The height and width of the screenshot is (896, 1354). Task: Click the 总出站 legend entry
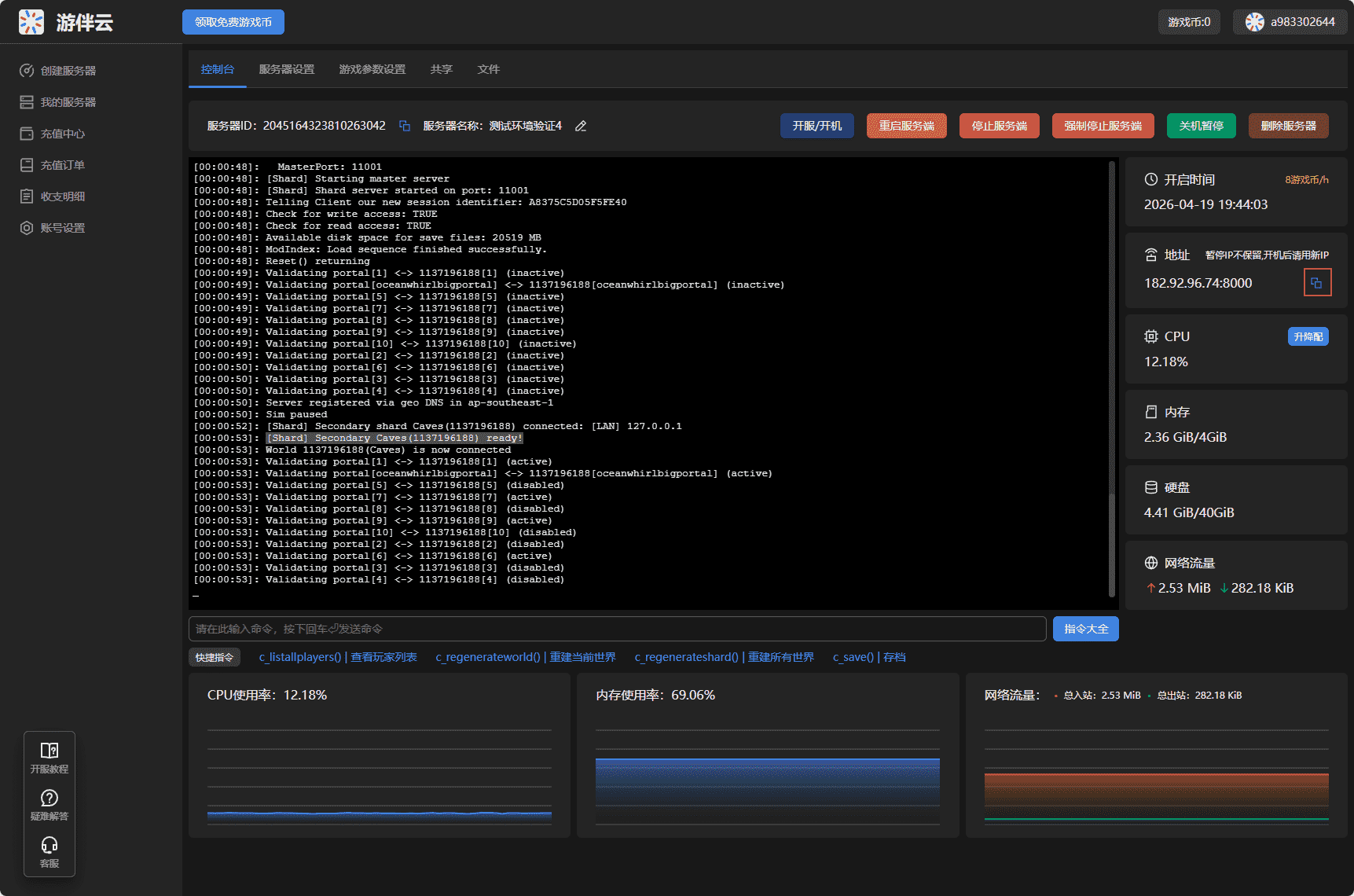[1195, 696]
